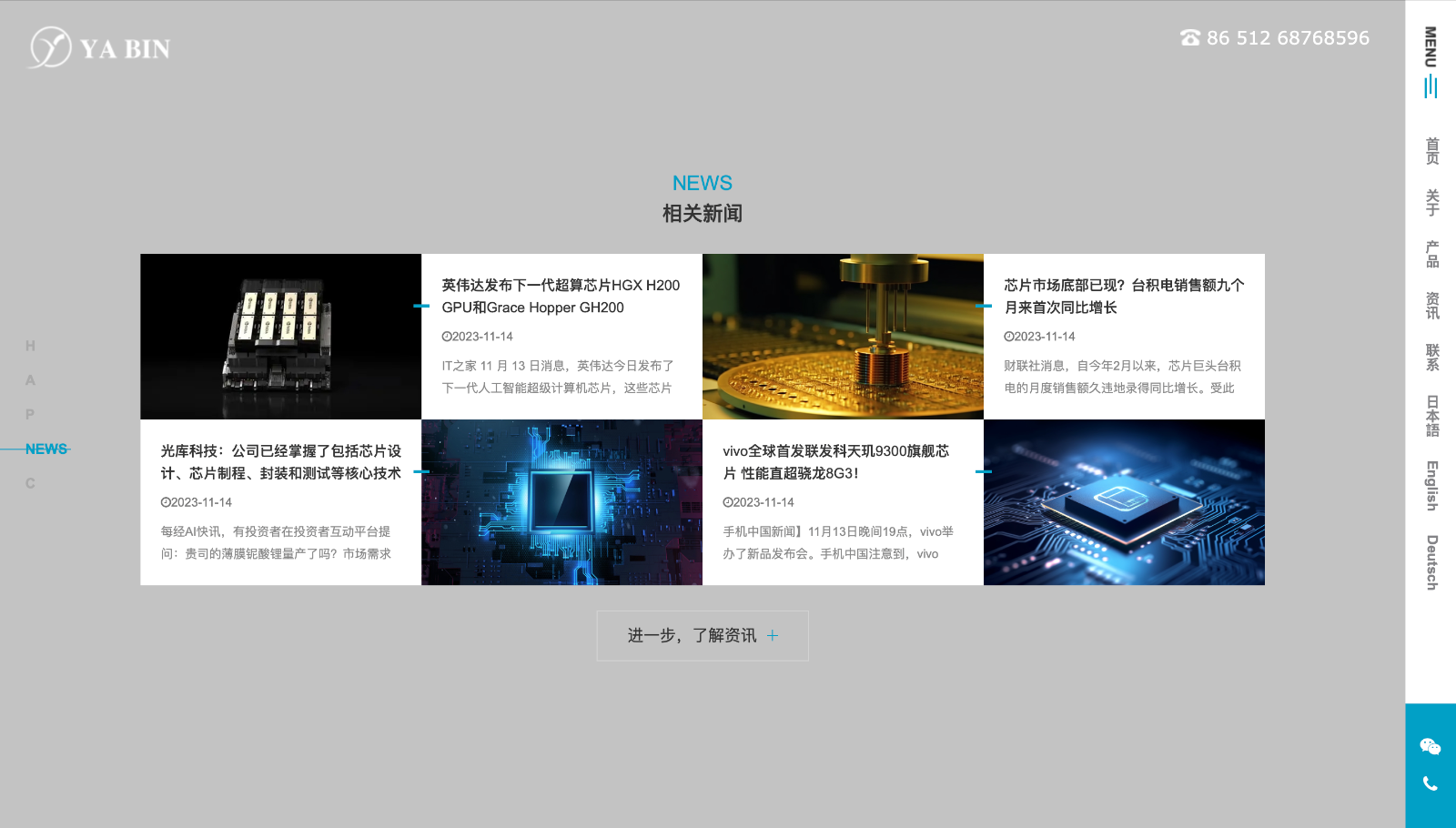Open article vivo全球首发联发科天玑9300旗舰芯片
The image size is (1456, 828).
point(836,462)
